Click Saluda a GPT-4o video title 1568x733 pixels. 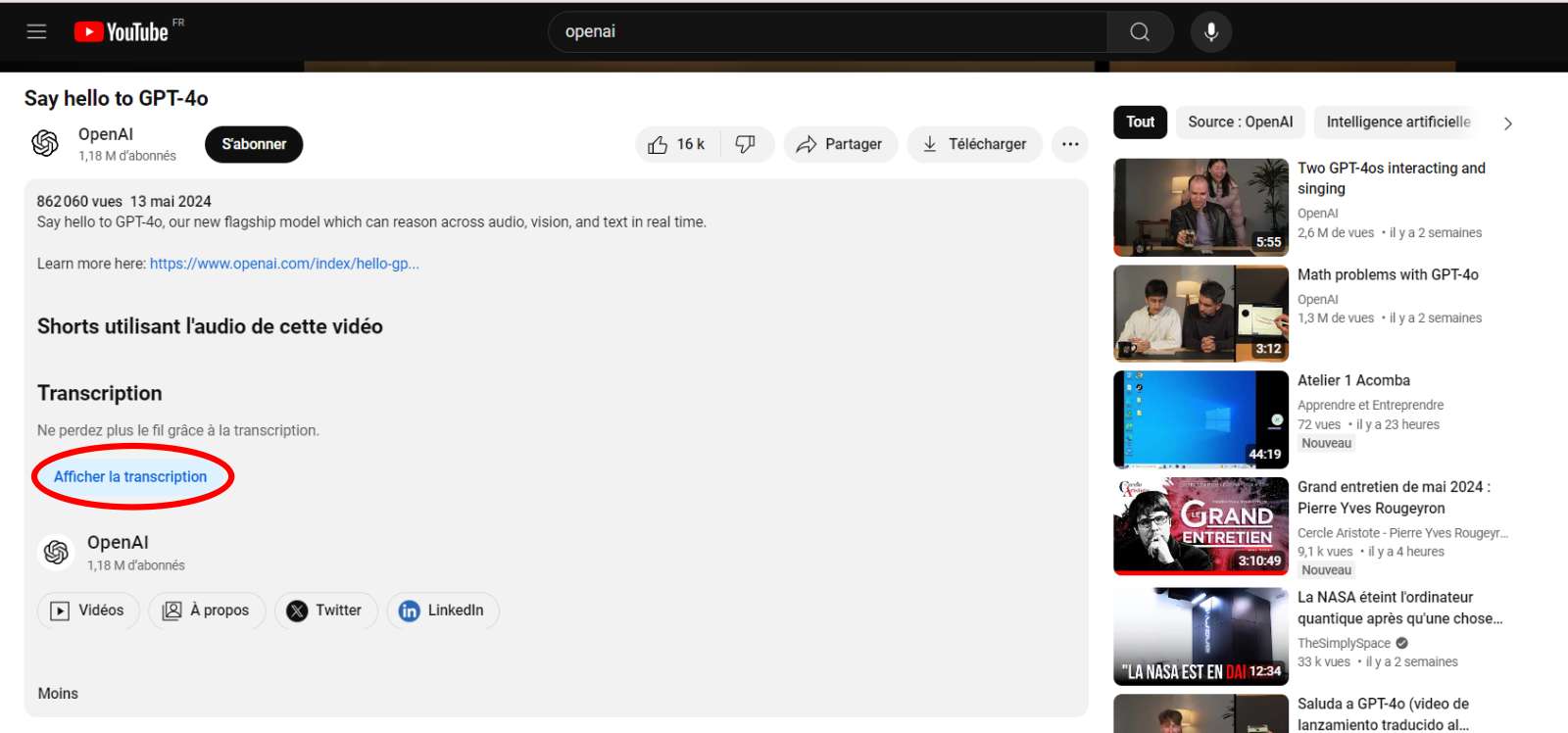1383,714
